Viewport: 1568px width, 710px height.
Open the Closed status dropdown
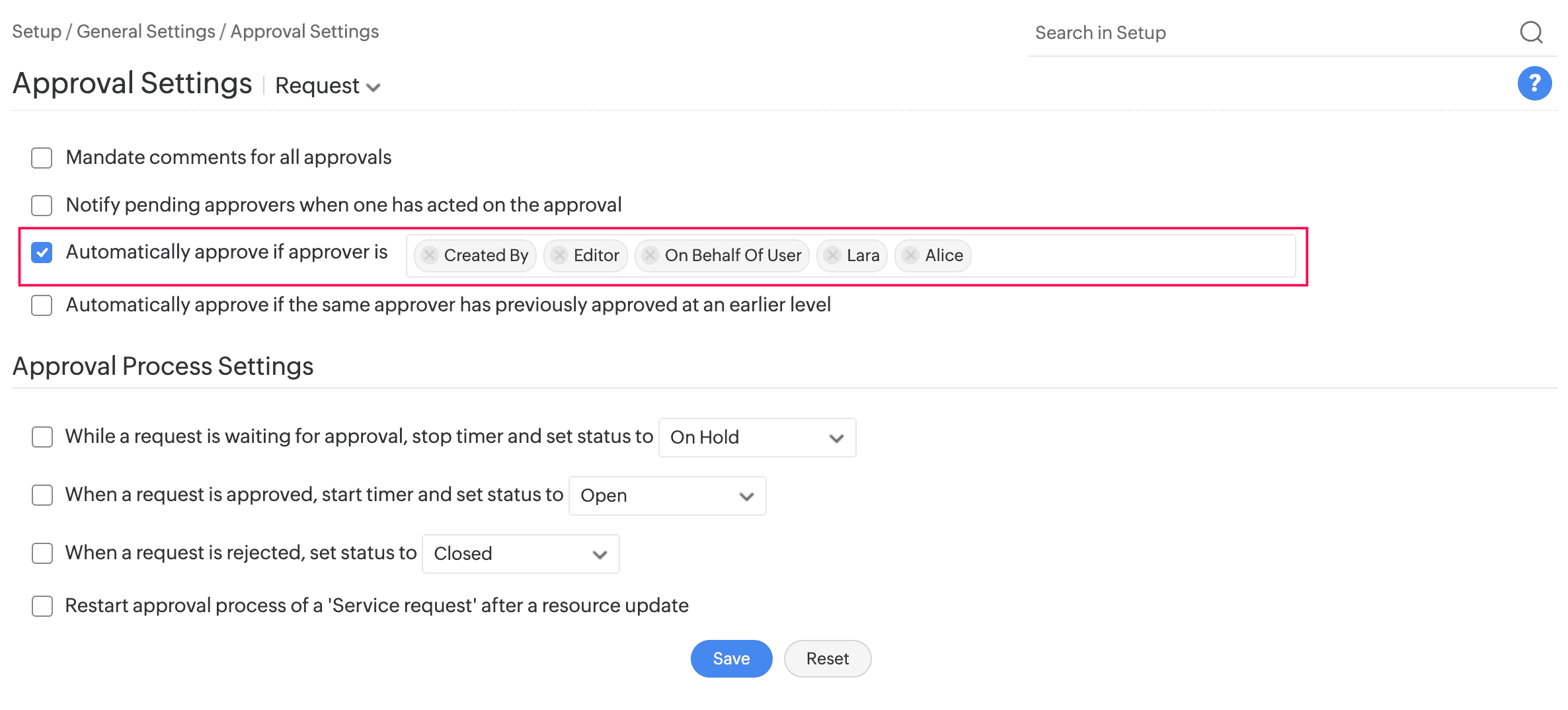point(520,554)
